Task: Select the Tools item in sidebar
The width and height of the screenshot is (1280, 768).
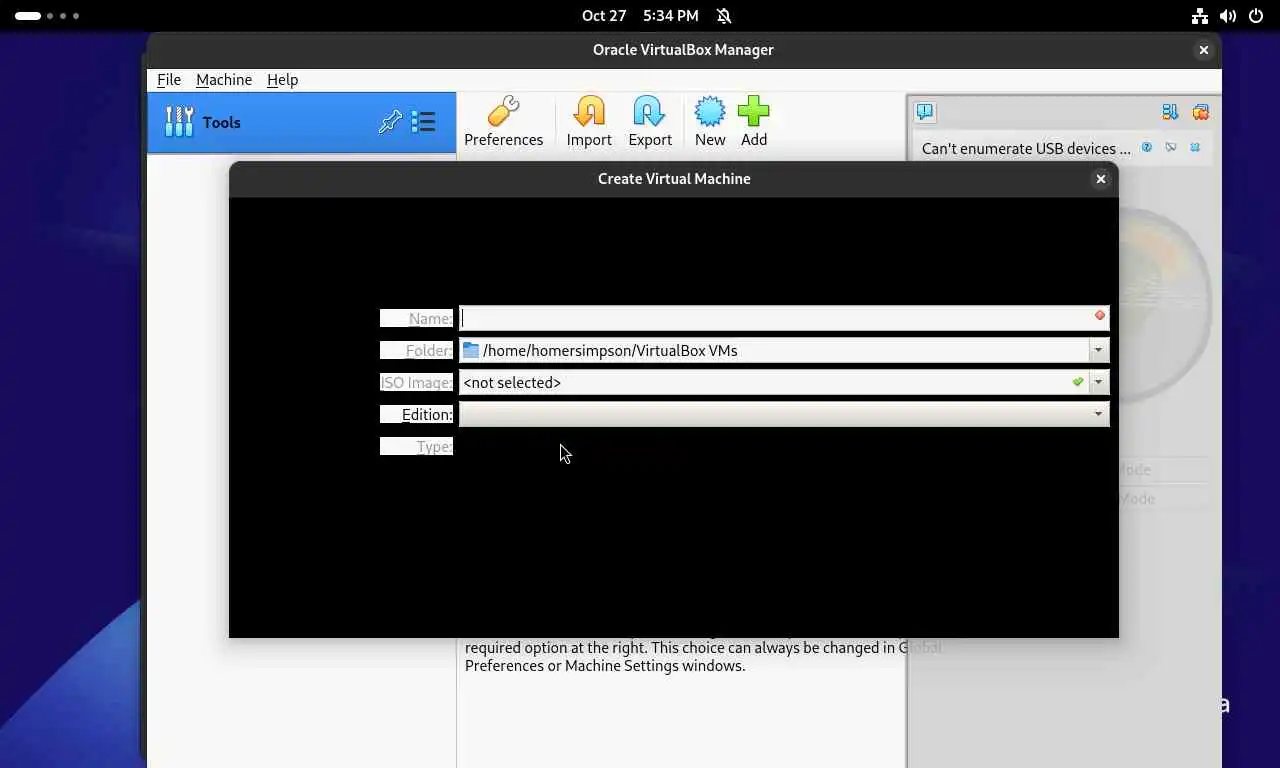Action: point(301,122)
